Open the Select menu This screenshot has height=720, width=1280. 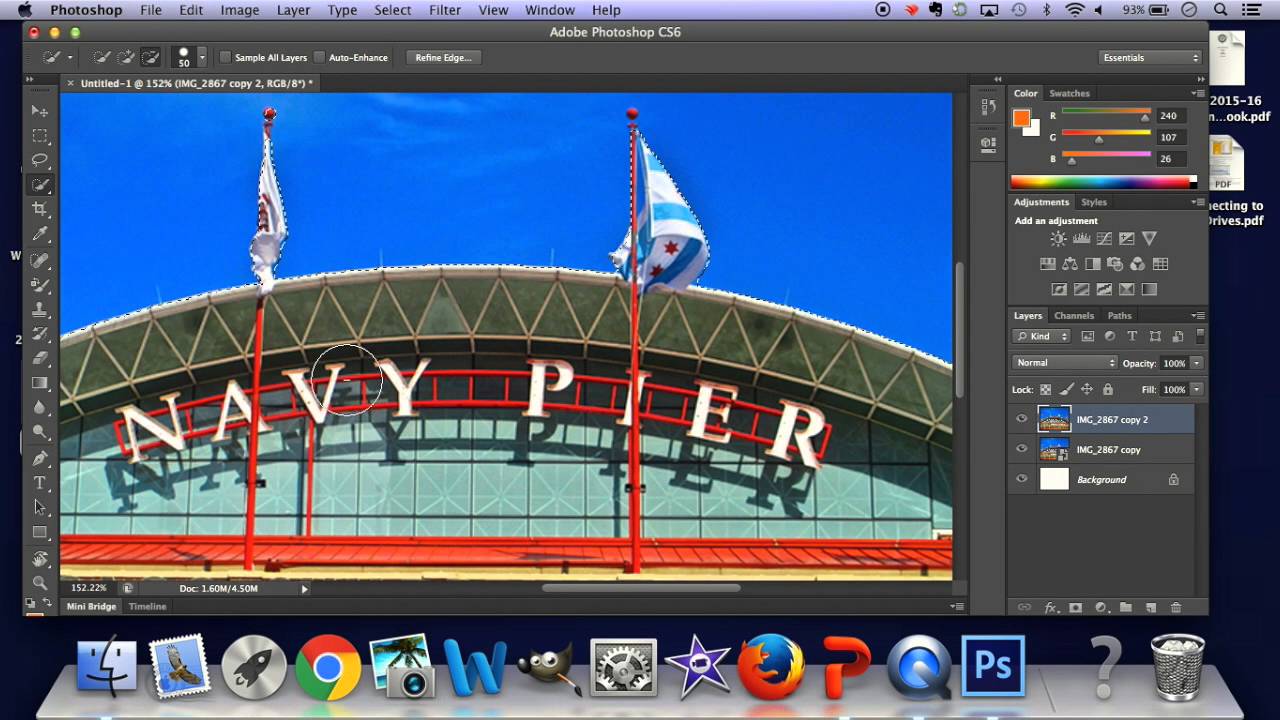tap(393, 10)
